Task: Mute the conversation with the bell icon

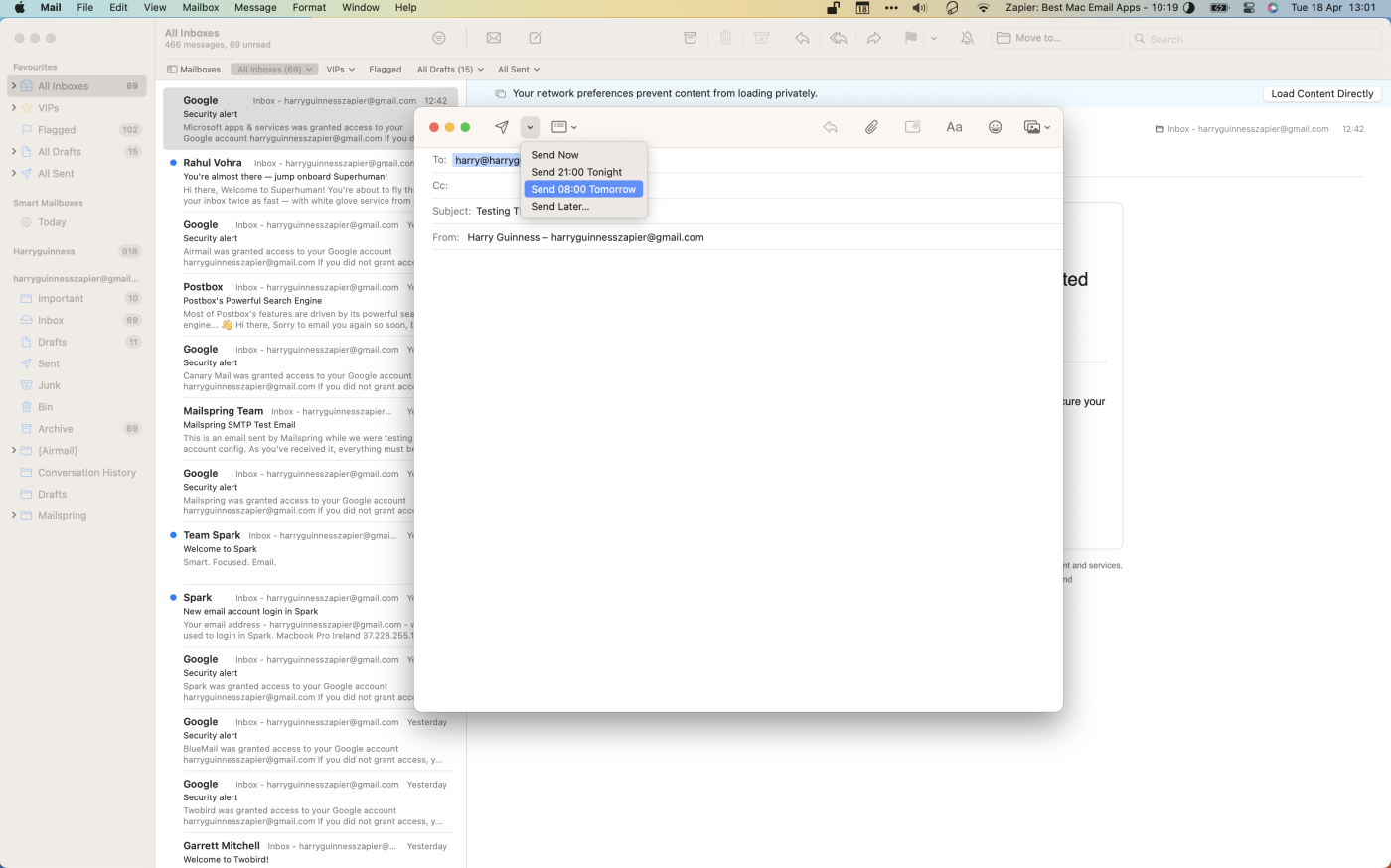Action: click(x=965, y=38)
